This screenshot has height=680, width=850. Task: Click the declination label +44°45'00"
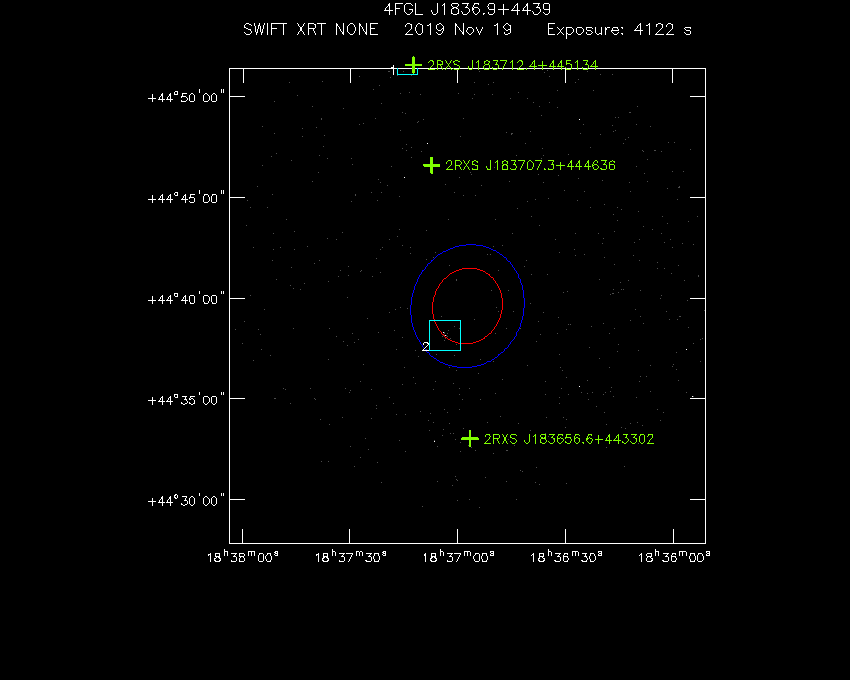186,198
